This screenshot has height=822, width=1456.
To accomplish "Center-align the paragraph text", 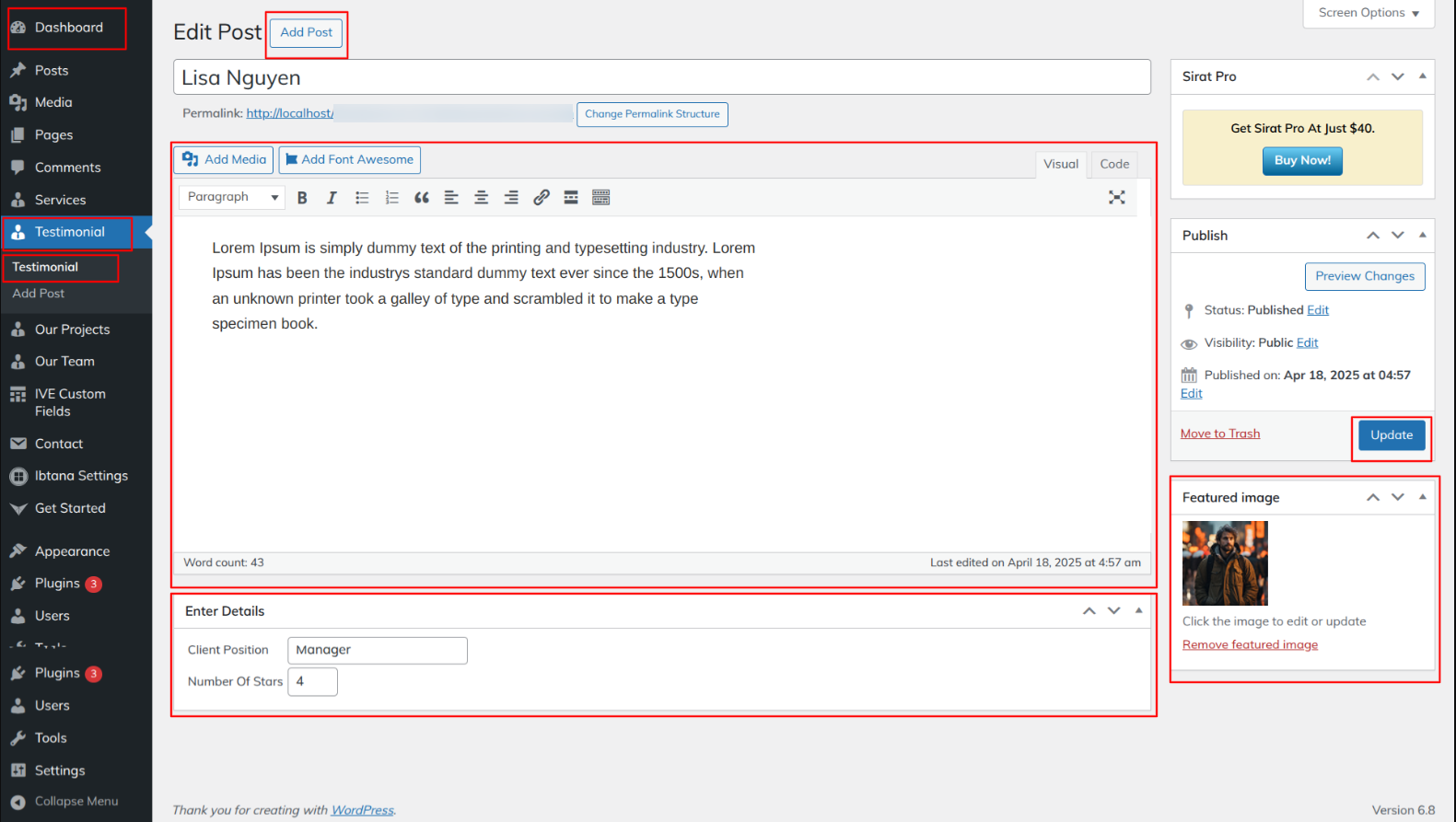I will click(x=481, y=198).
